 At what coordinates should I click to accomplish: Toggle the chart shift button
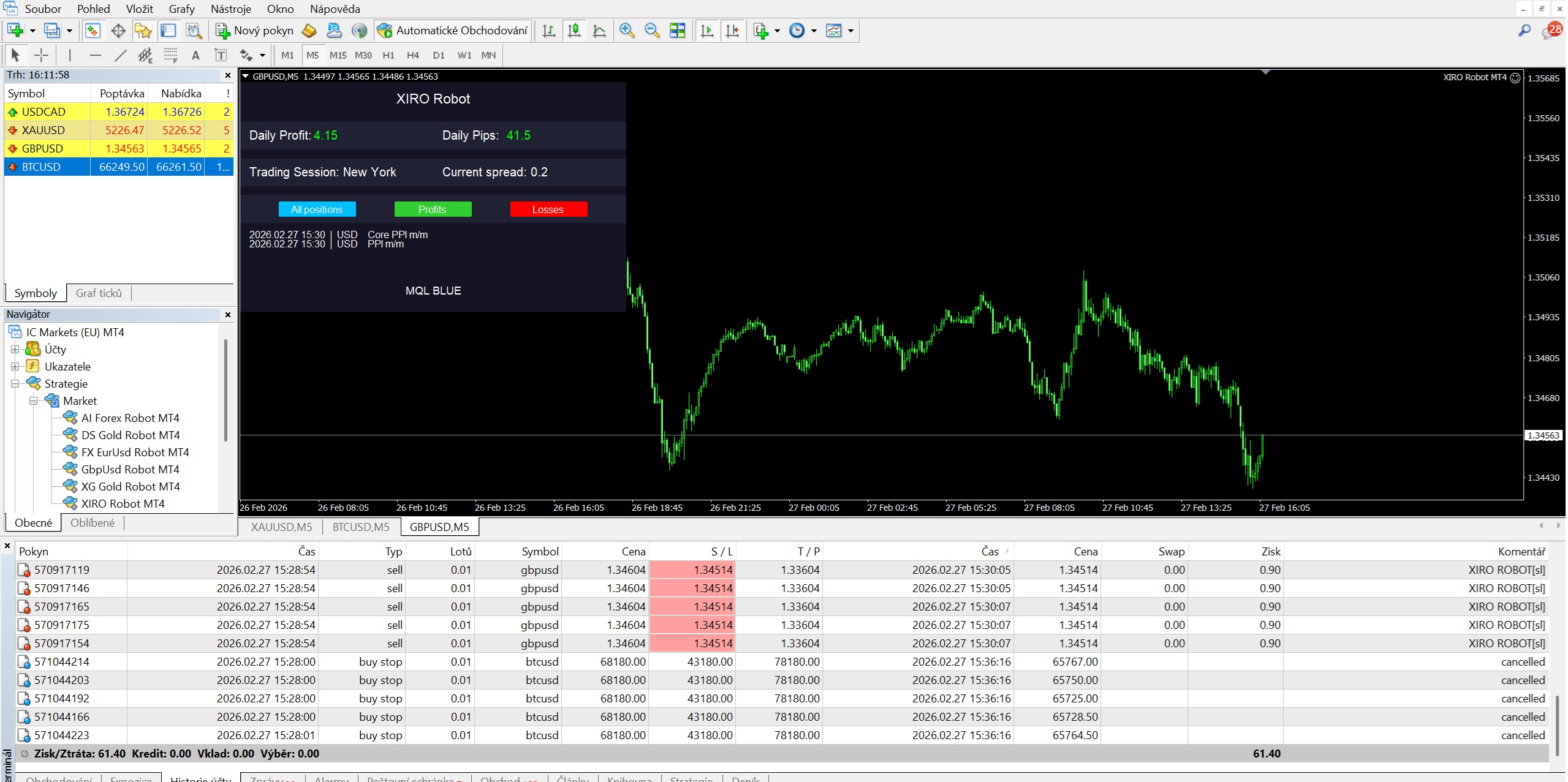(x=732, y=31)
